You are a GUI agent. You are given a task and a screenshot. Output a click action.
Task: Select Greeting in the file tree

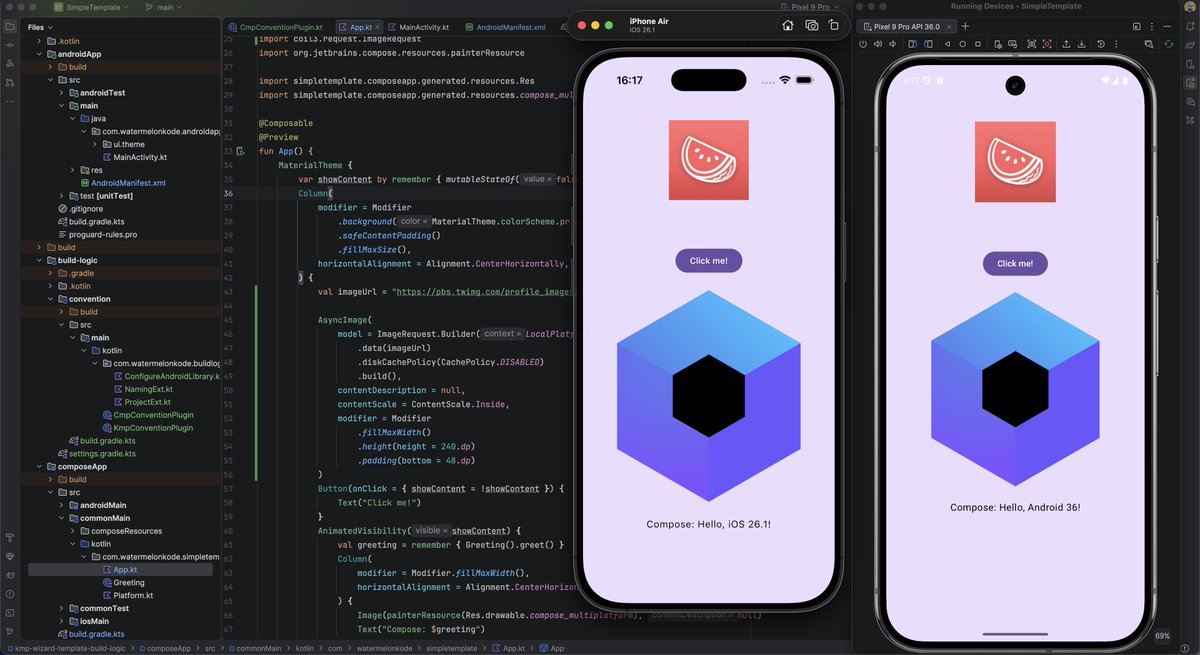123,582
